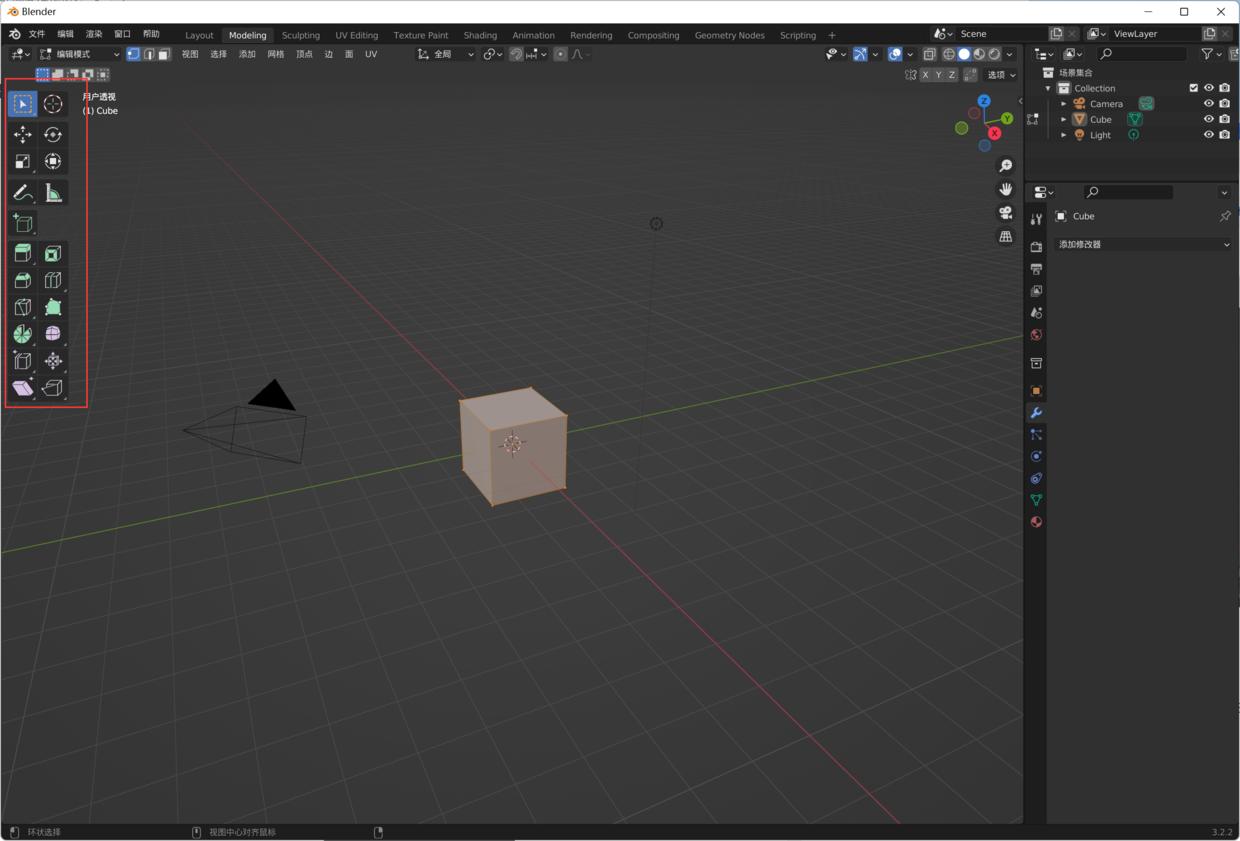Open Modifier Properties via the wrench icon
This screenshot has height=841, width=1240.
pos(1035,413)
